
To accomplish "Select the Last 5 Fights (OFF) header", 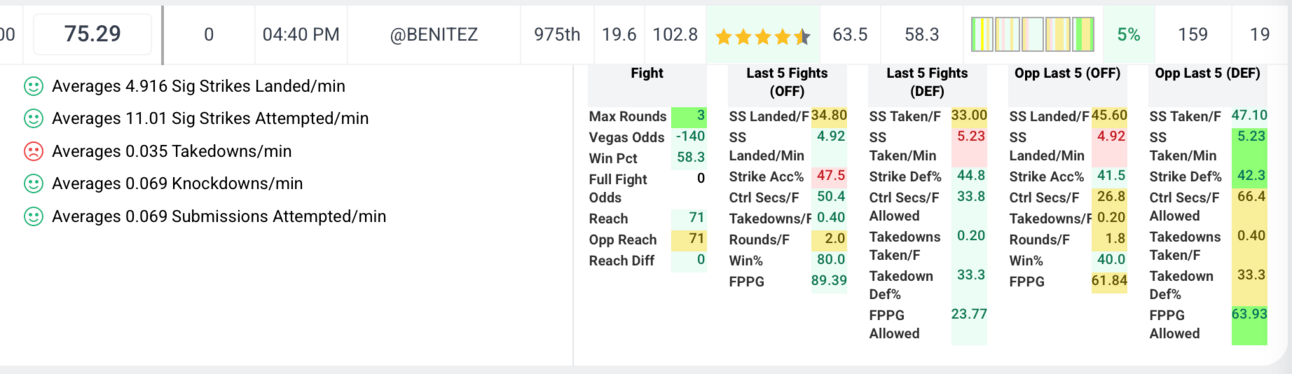I will 787,82.
